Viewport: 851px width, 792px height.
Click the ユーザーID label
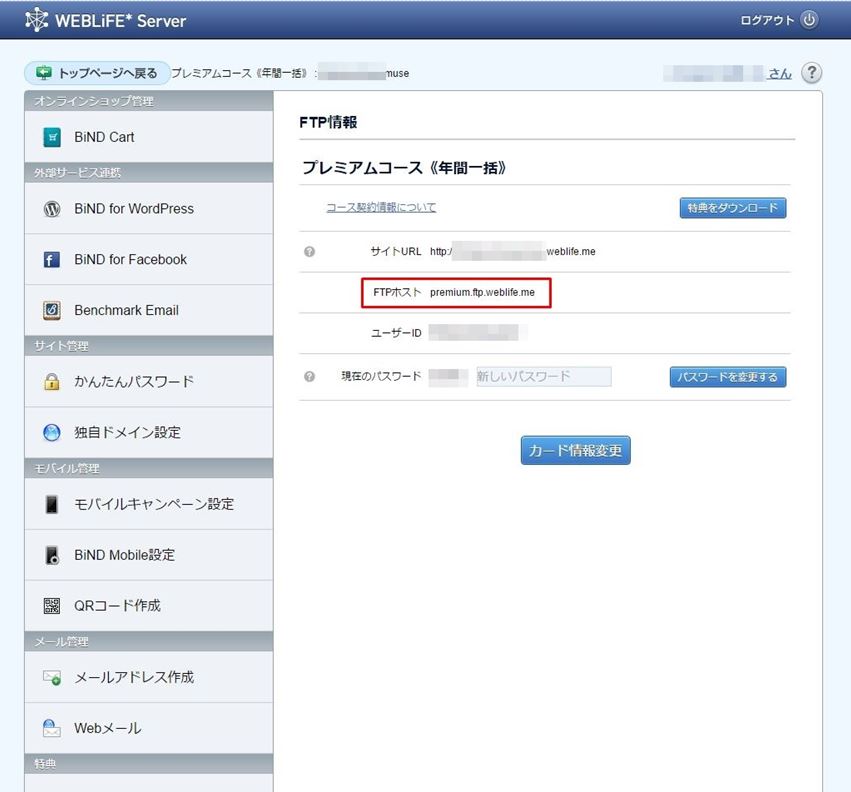(396, 333)
